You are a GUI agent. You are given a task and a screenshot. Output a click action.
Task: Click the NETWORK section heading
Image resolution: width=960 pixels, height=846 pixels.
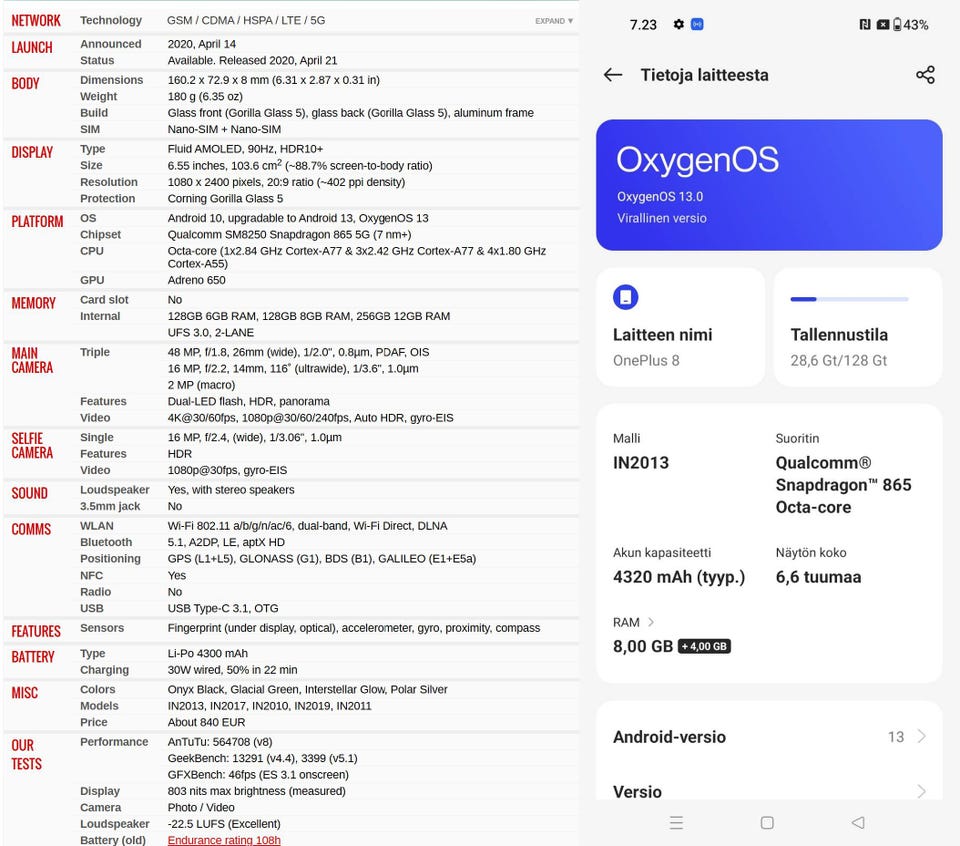coord(36,21)
